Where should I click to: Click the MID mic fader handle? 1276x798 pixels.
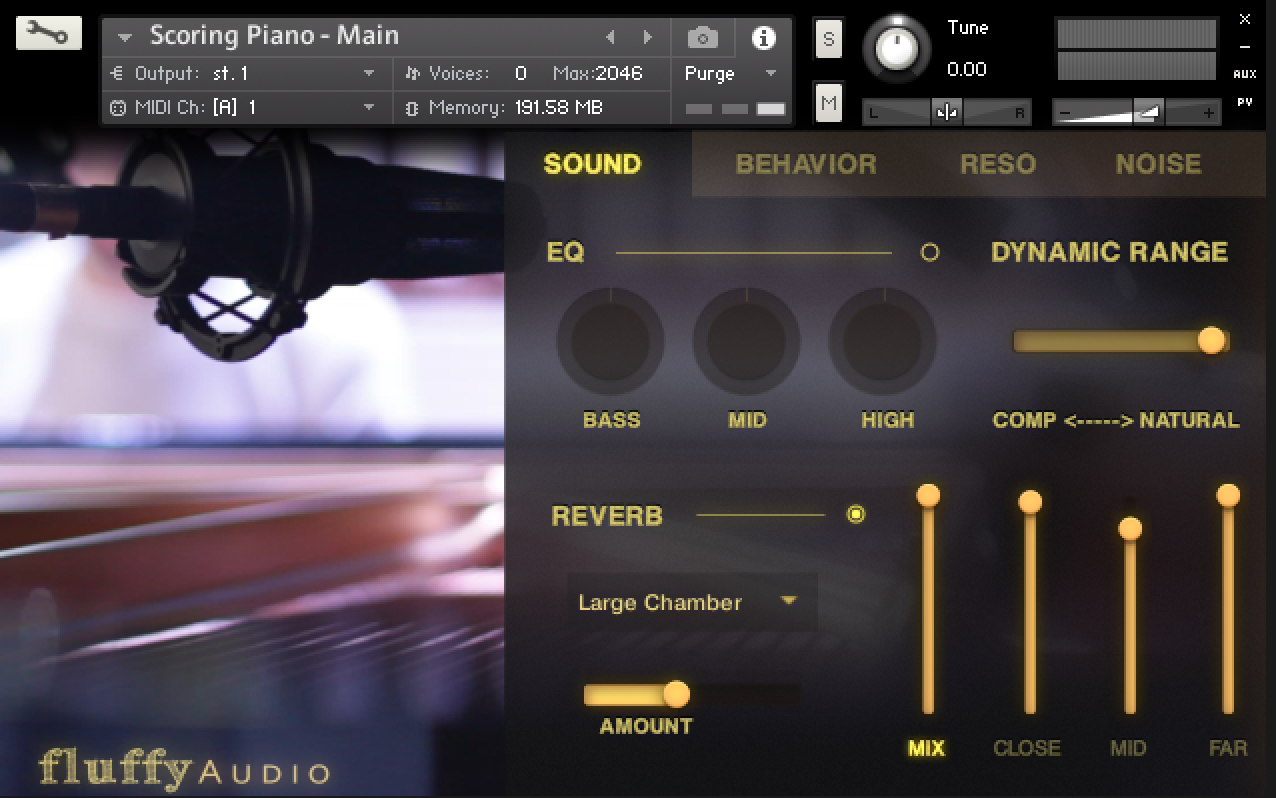(1130, 528)
